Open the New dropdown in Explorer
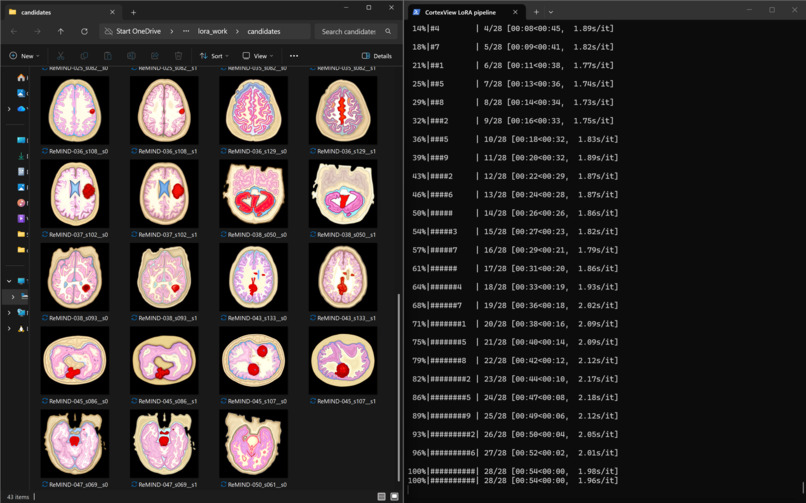The height and width of the screenshot is (503, 806). tap(24, 55)
